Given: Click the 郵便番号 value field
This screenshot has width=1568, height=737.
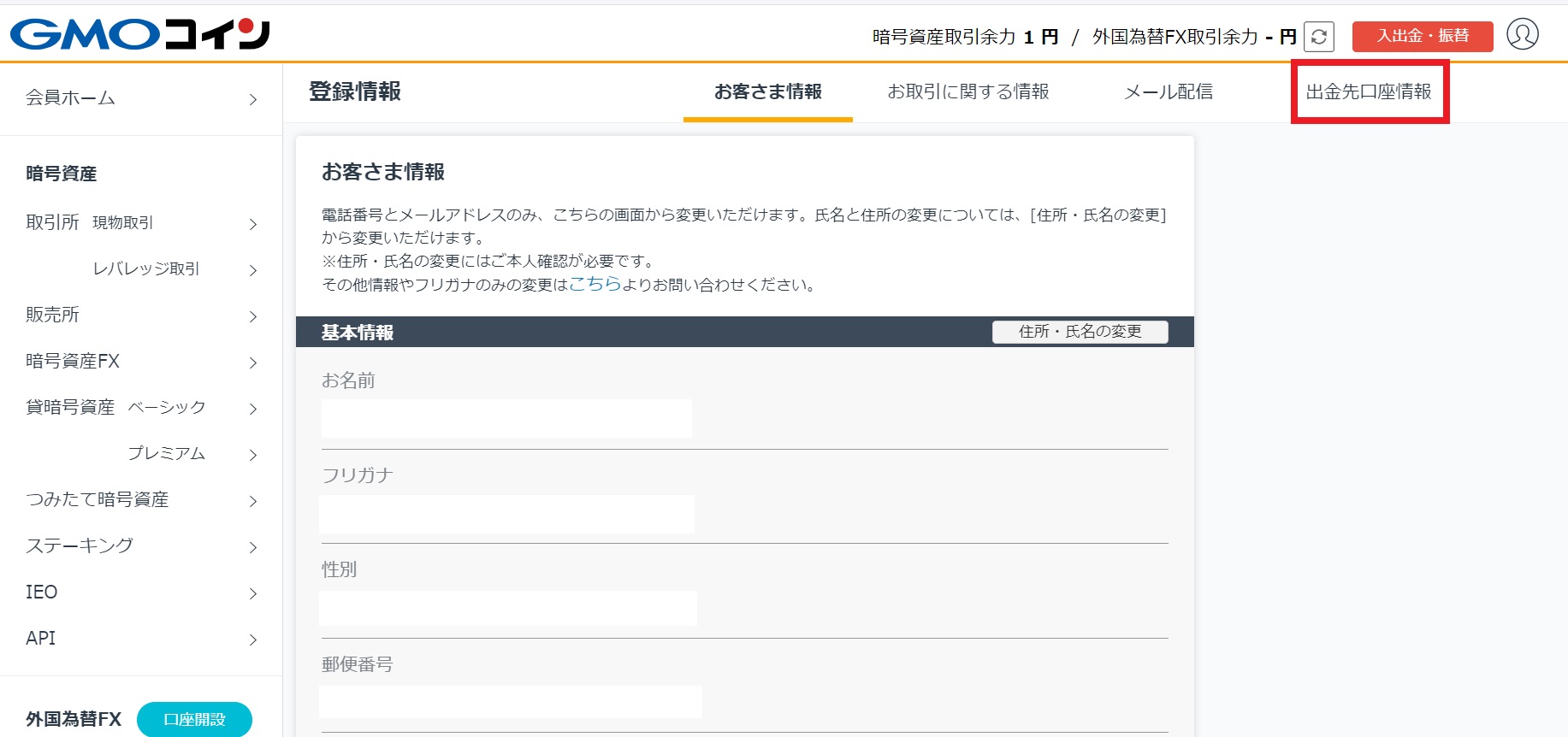Looking at the screenshot, I should pos(511,702).
